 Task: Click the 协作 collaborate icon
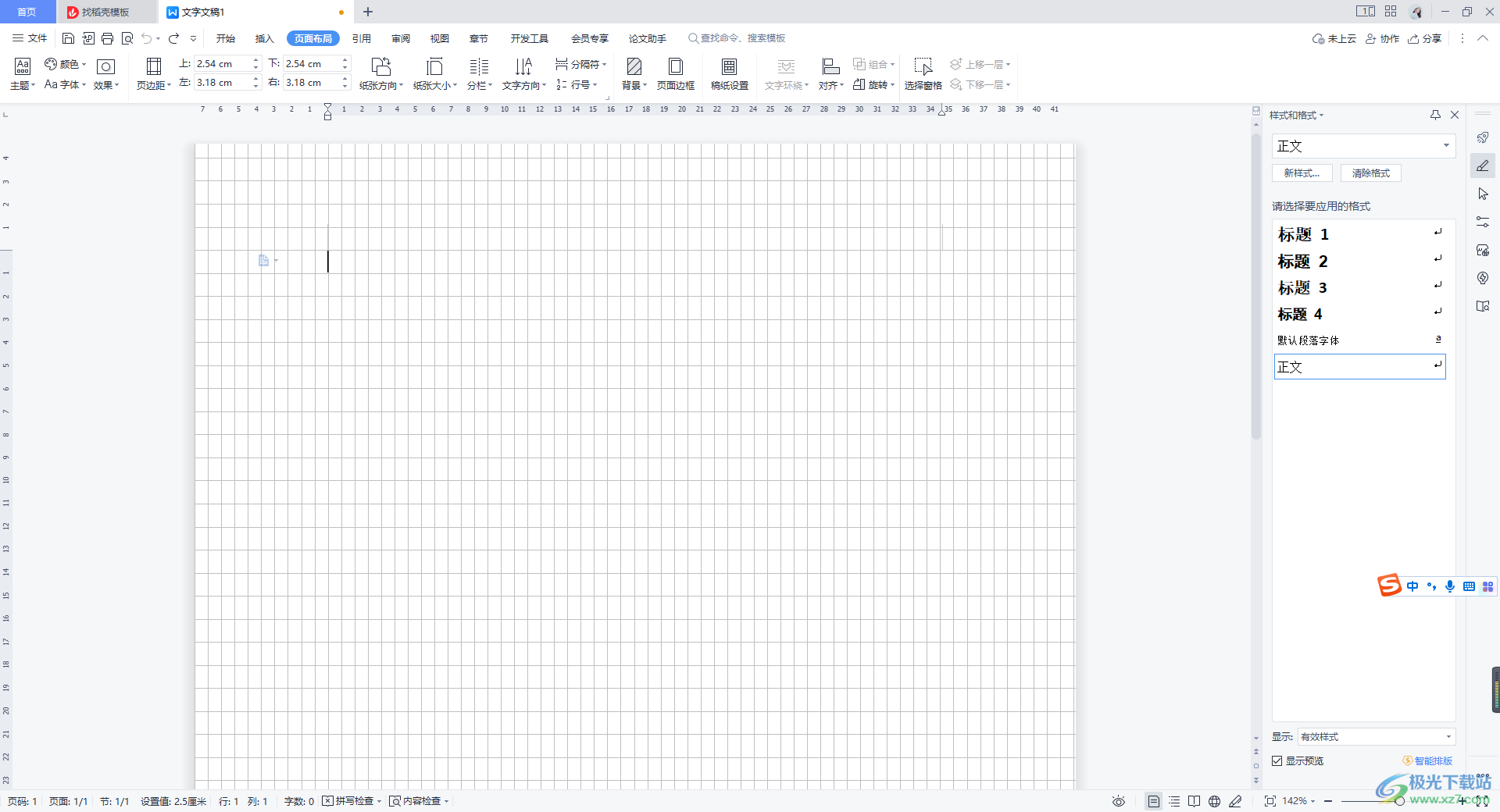click(x=1382, y=38)
